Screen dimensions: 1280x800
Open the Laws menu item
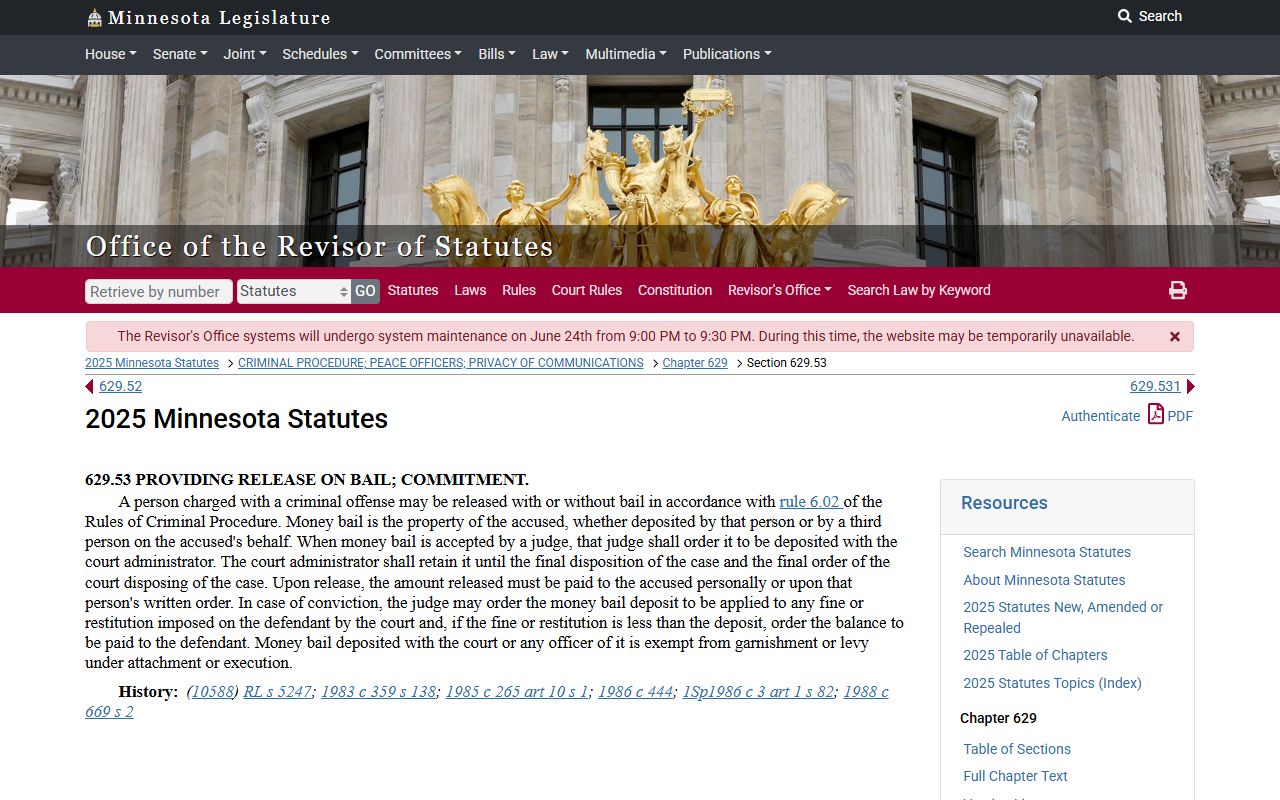470,290
